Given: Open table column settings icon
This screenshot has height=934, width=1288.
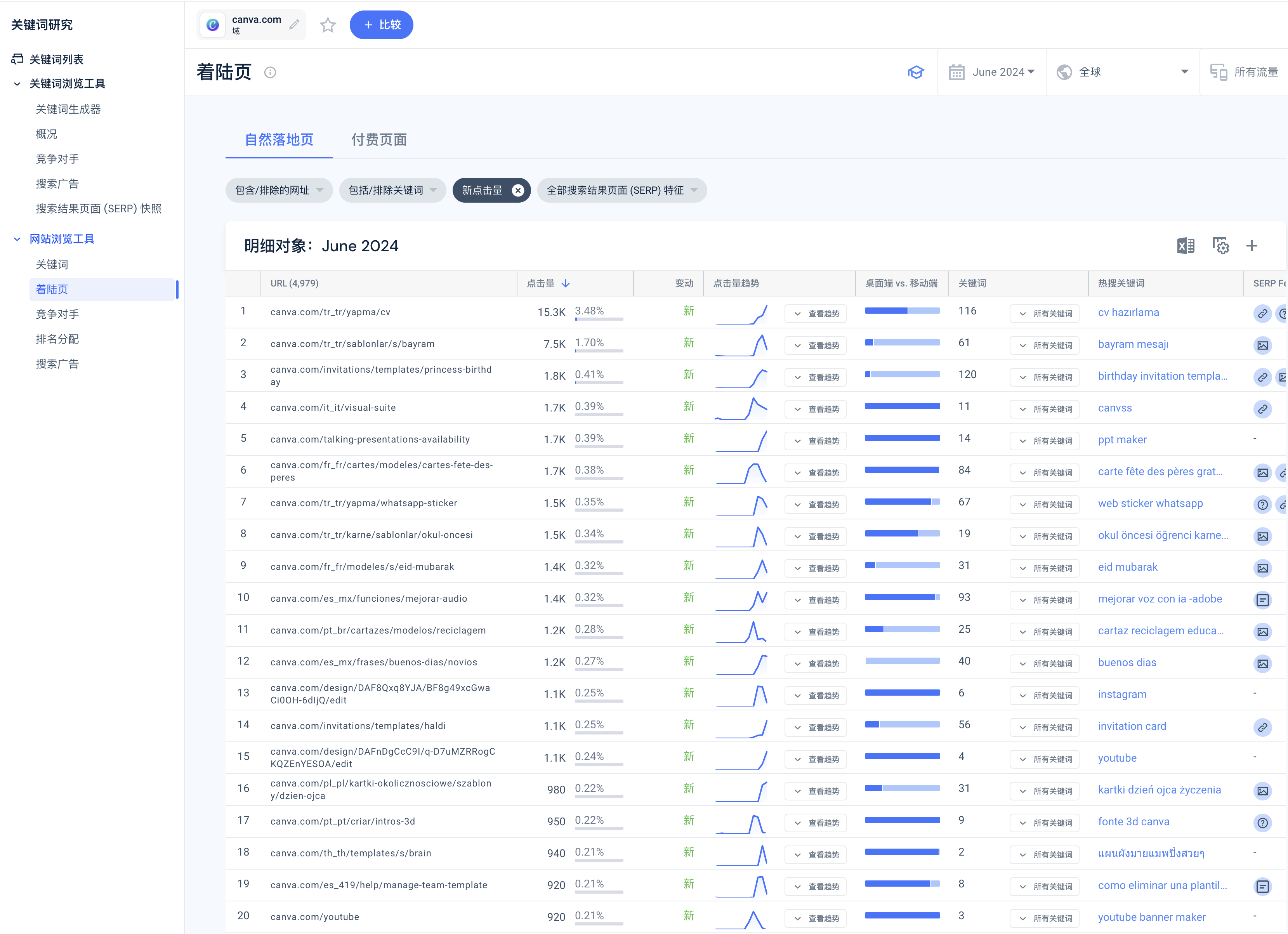Looking at the screenshot, I should [1221, 246].
